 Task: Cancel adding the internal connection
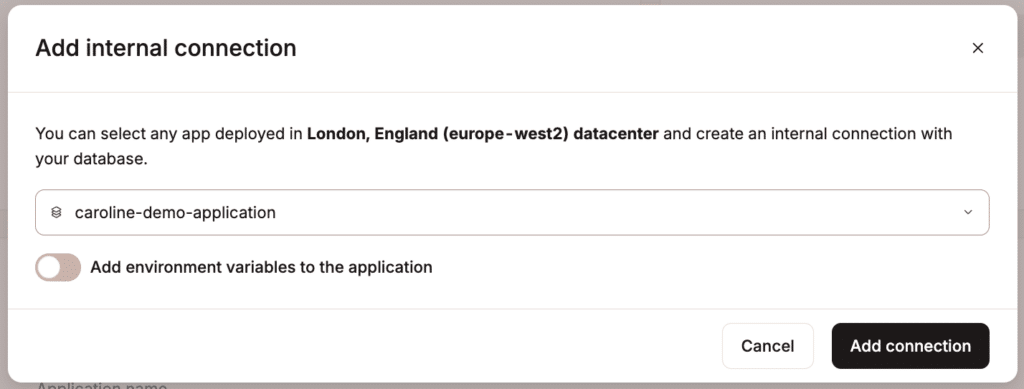[x=767, y=346]
